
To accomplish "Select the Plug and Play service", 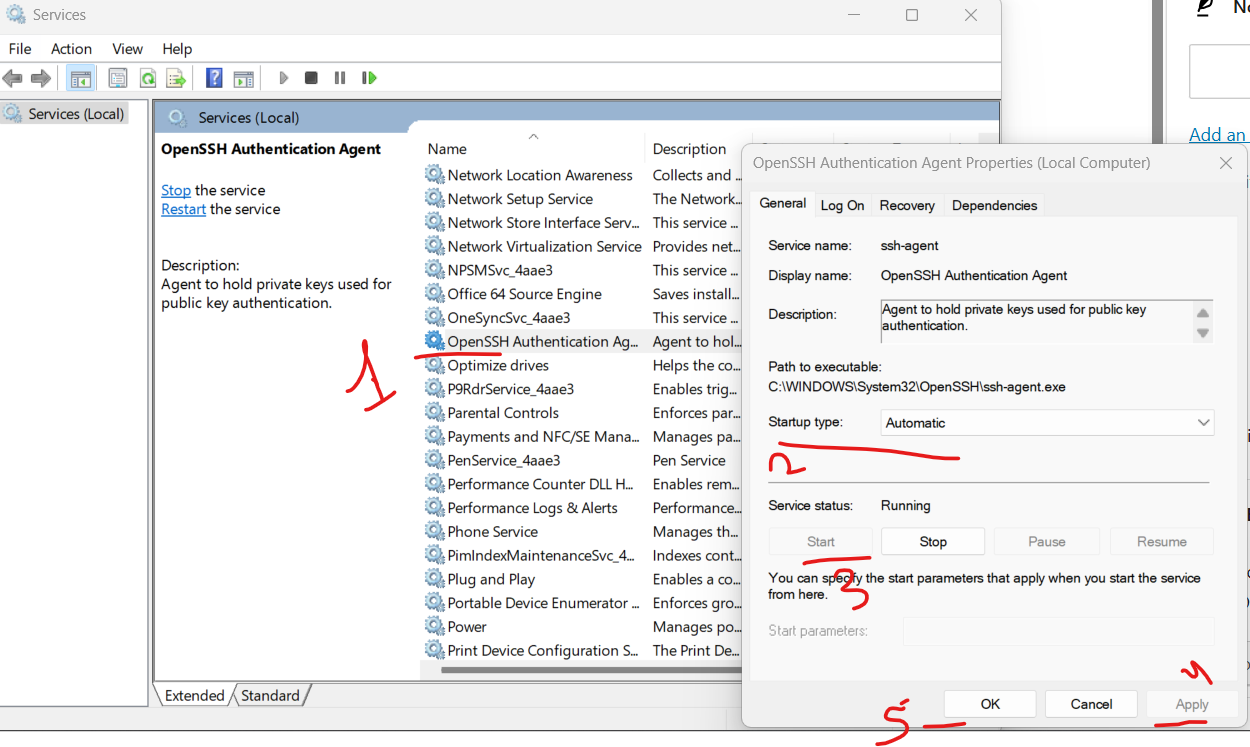I will [x=490, y=578].
